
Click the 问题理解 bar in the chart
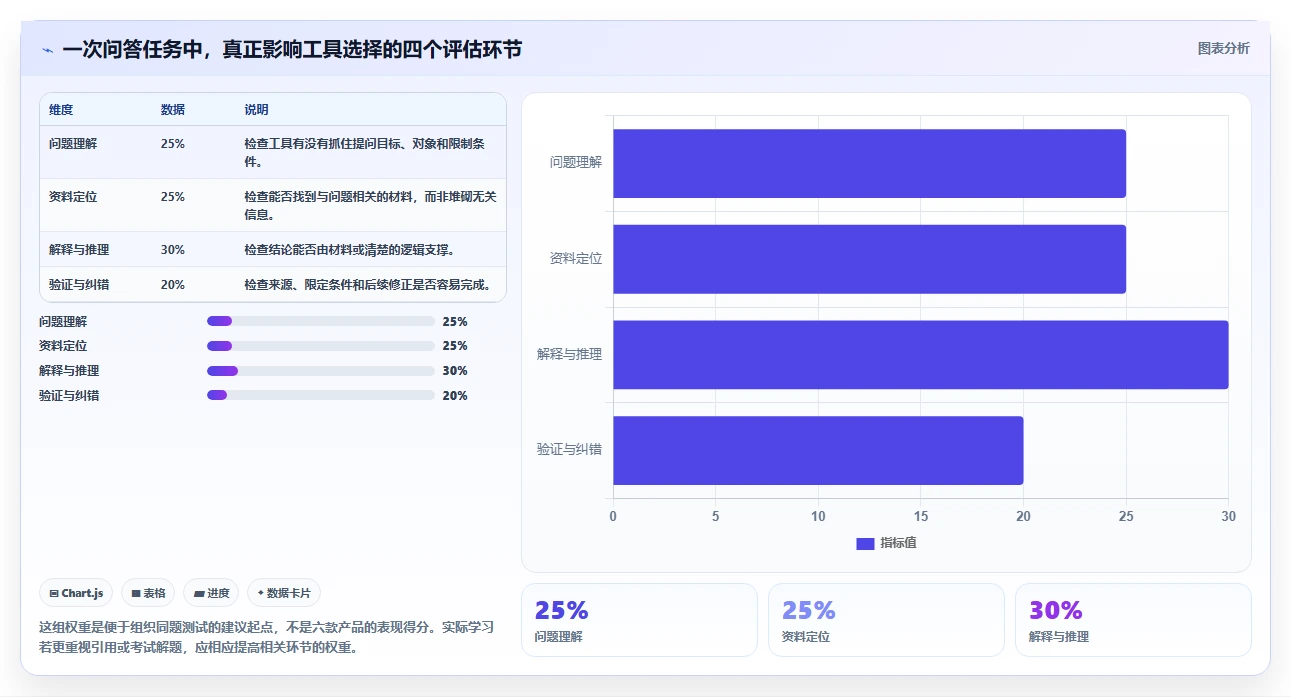click(869, 163)
